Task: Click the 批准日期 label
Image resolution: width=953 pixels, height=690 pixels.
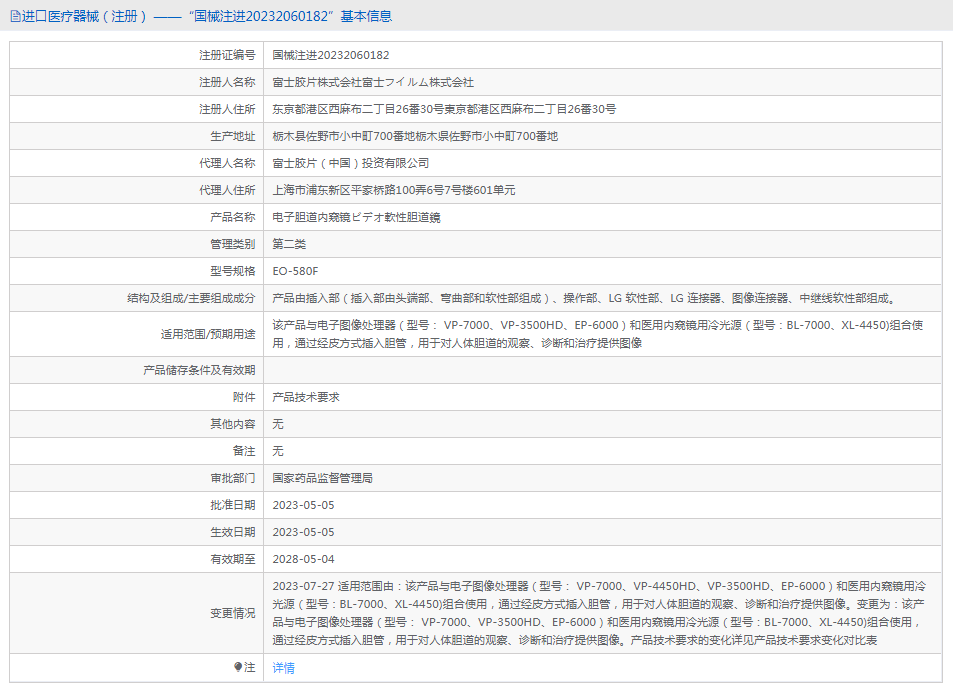Action: coord(233,505)
